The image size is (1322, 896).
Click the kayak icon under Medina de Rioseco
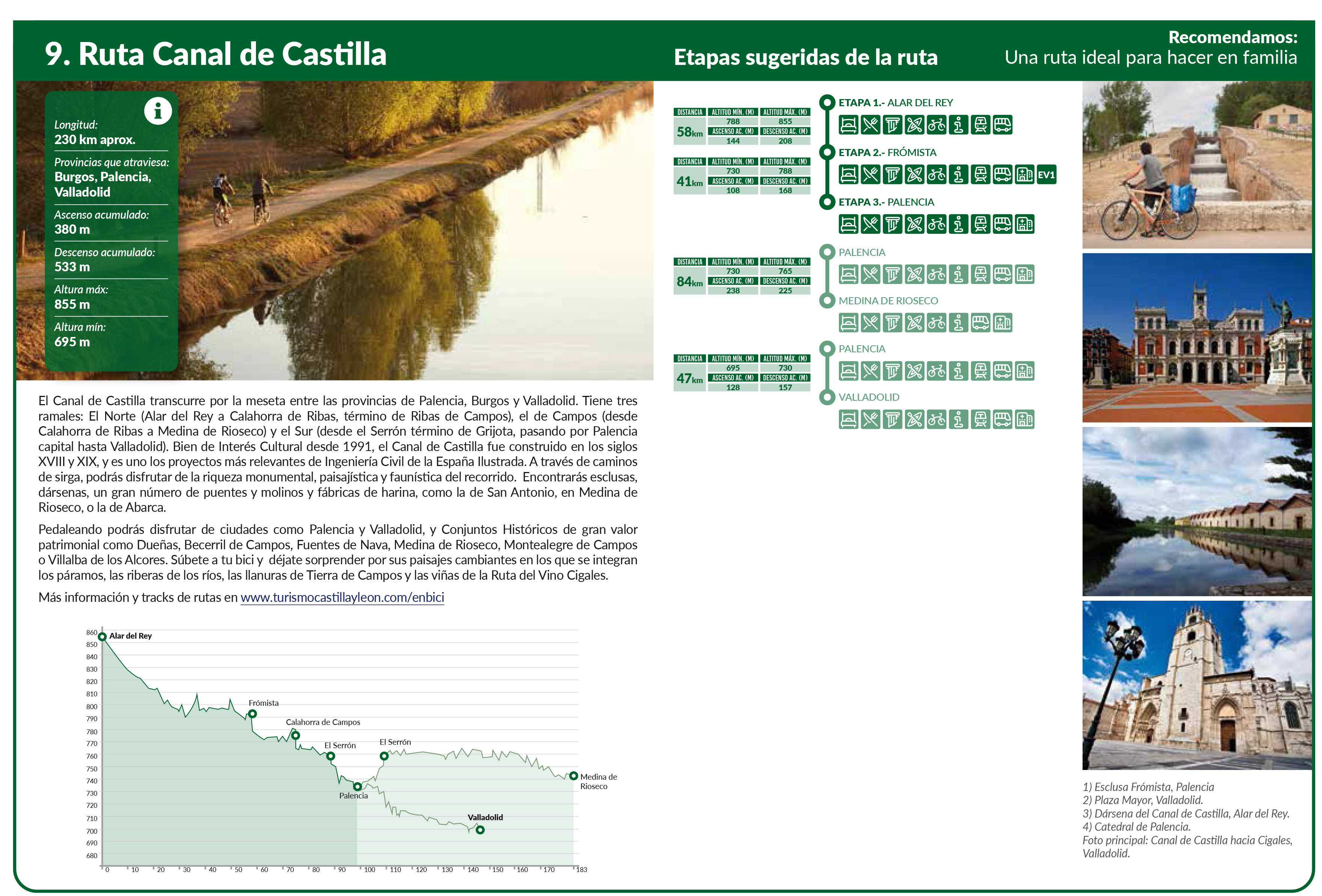click(914, 323)
